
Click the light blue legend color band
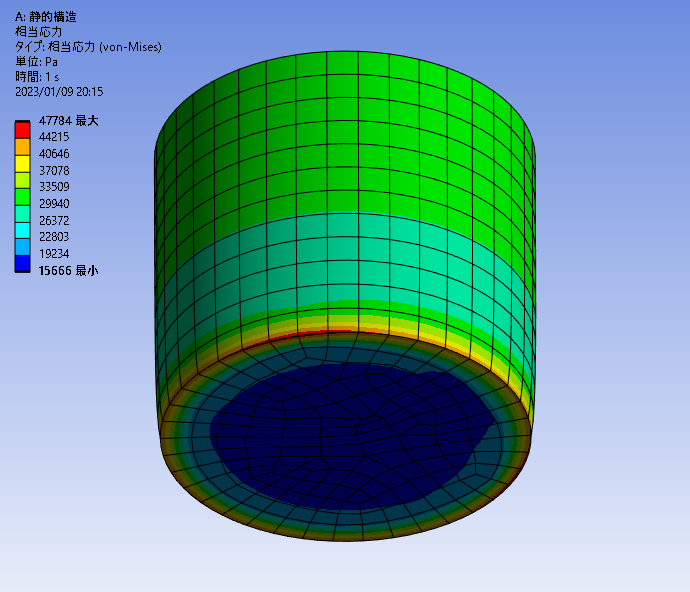(22, 247)
